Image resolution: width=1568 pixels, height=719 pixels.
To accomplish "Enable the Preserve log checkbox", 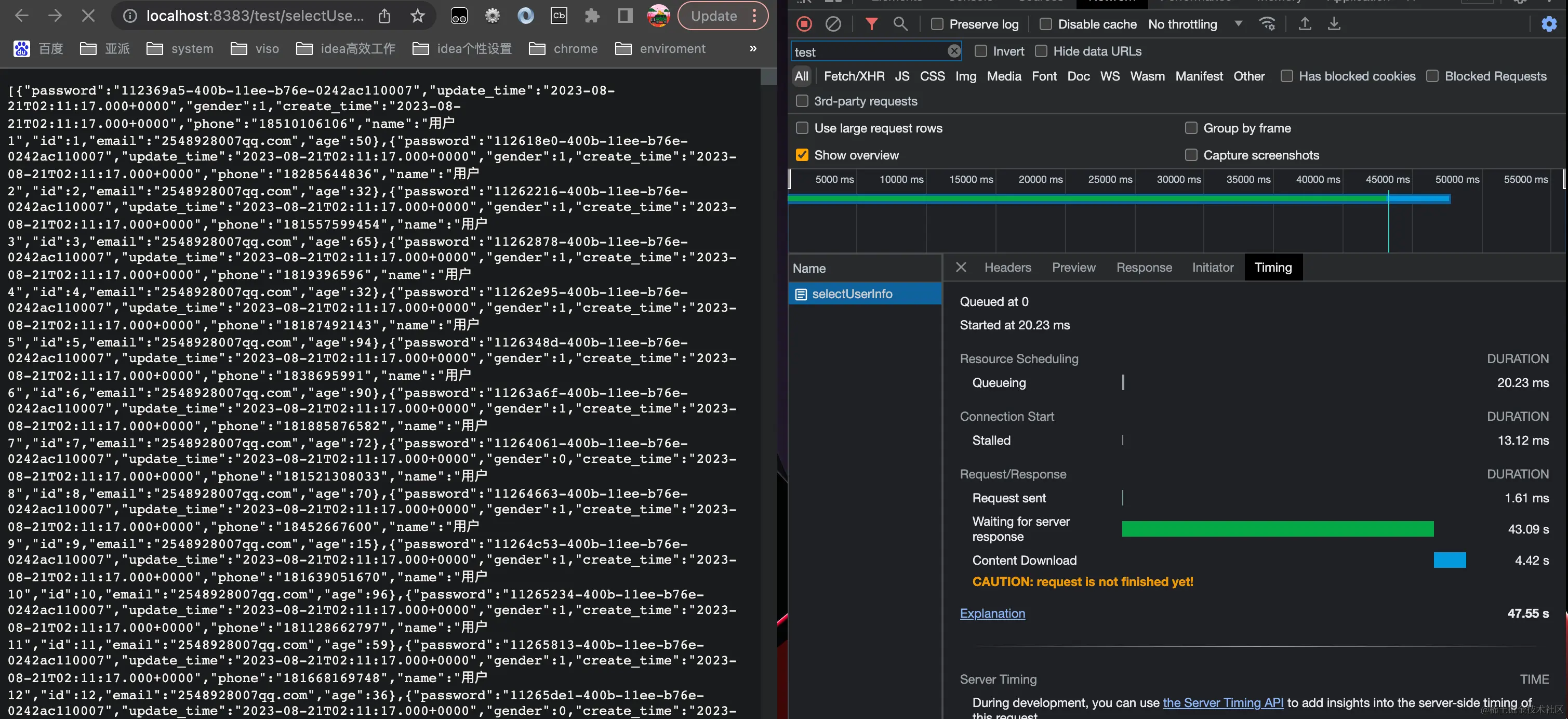I will [x=937, y=24].
